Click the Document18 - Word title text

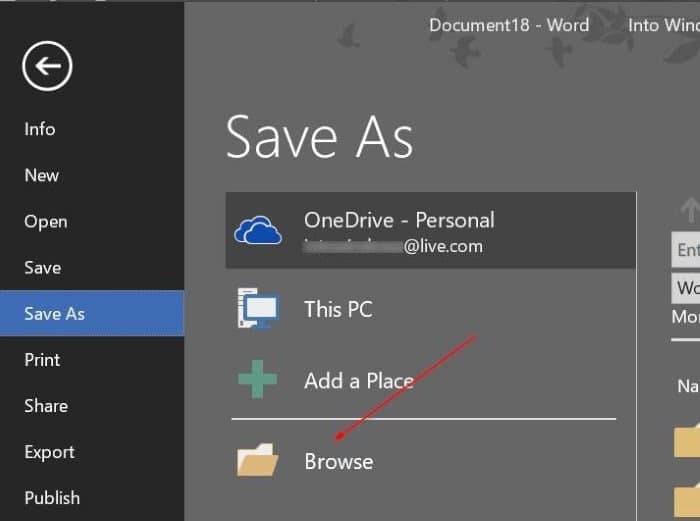(x=509, y=25)
